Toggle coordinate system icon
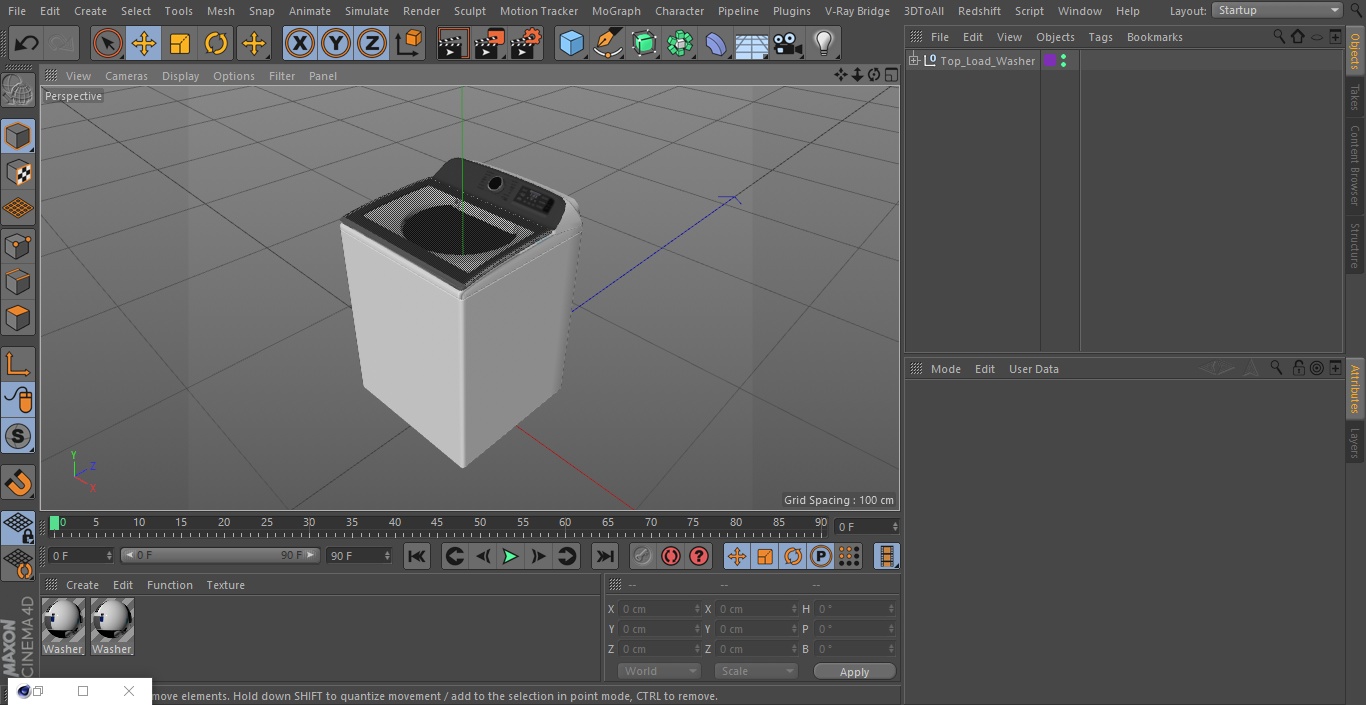 pos(409,43)
